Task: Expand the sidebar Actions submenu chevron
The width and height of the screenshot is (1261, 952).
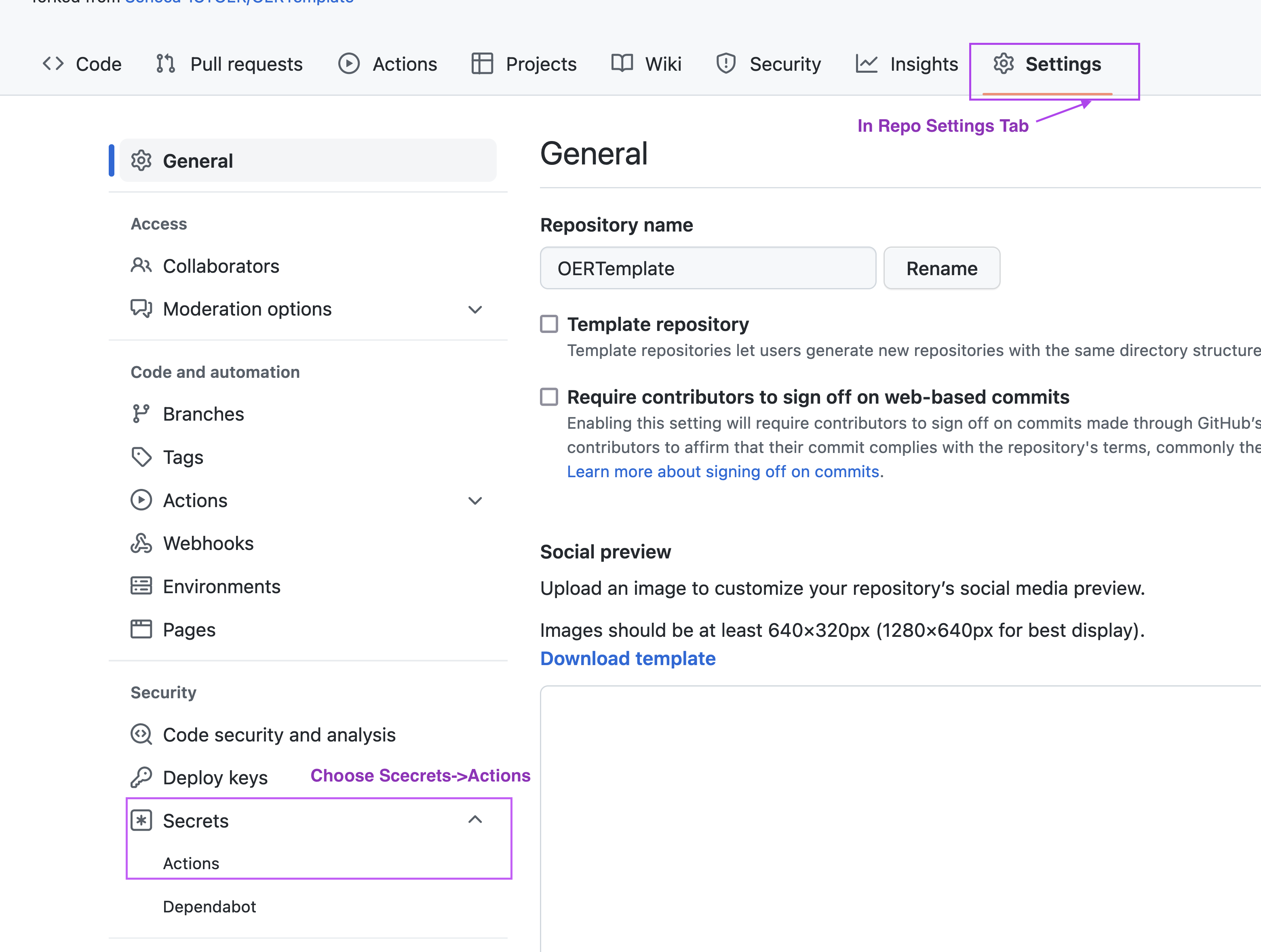Action: (475, 501)
